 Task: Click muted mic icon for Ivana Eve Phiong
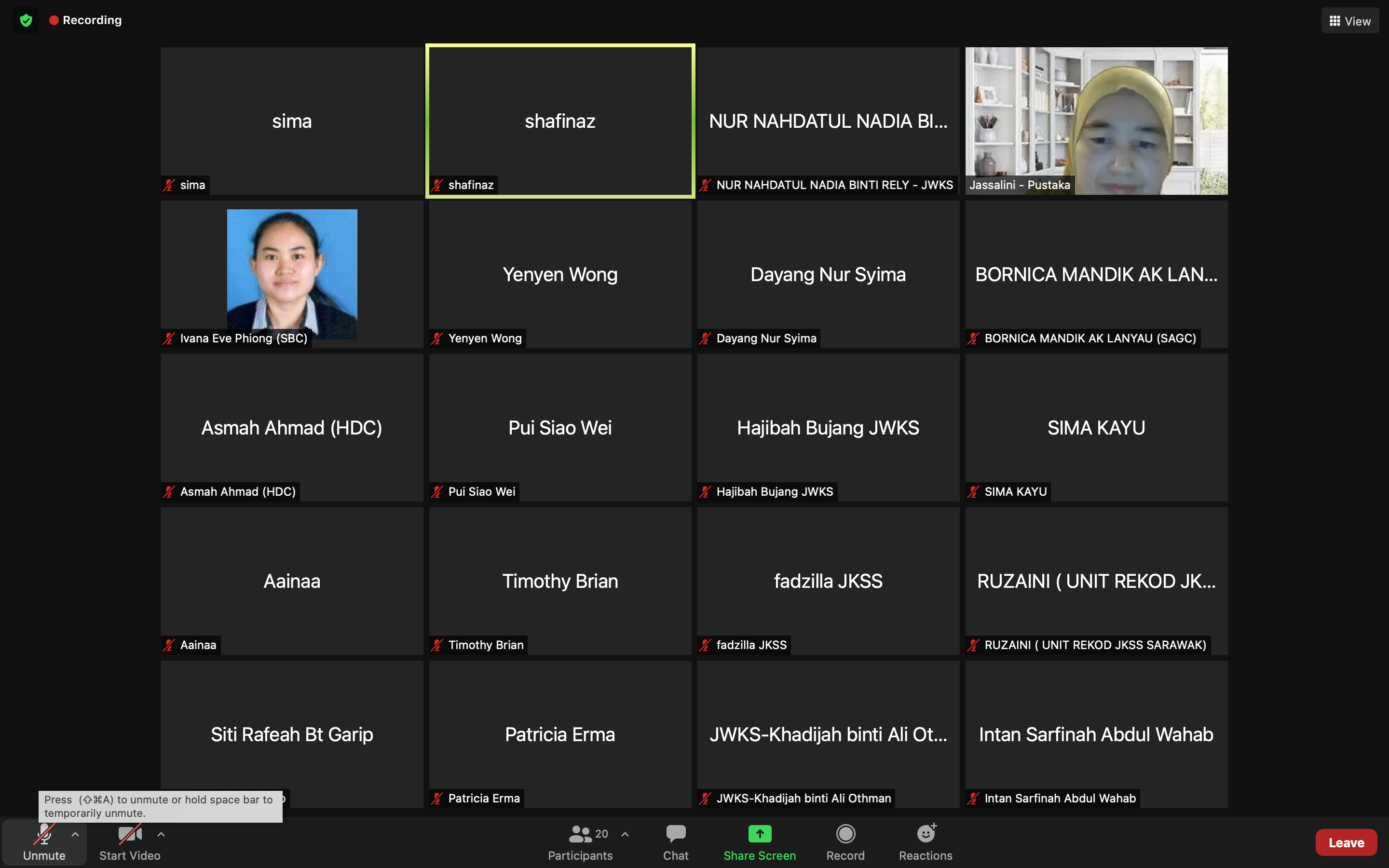click(x=169, y=338)
